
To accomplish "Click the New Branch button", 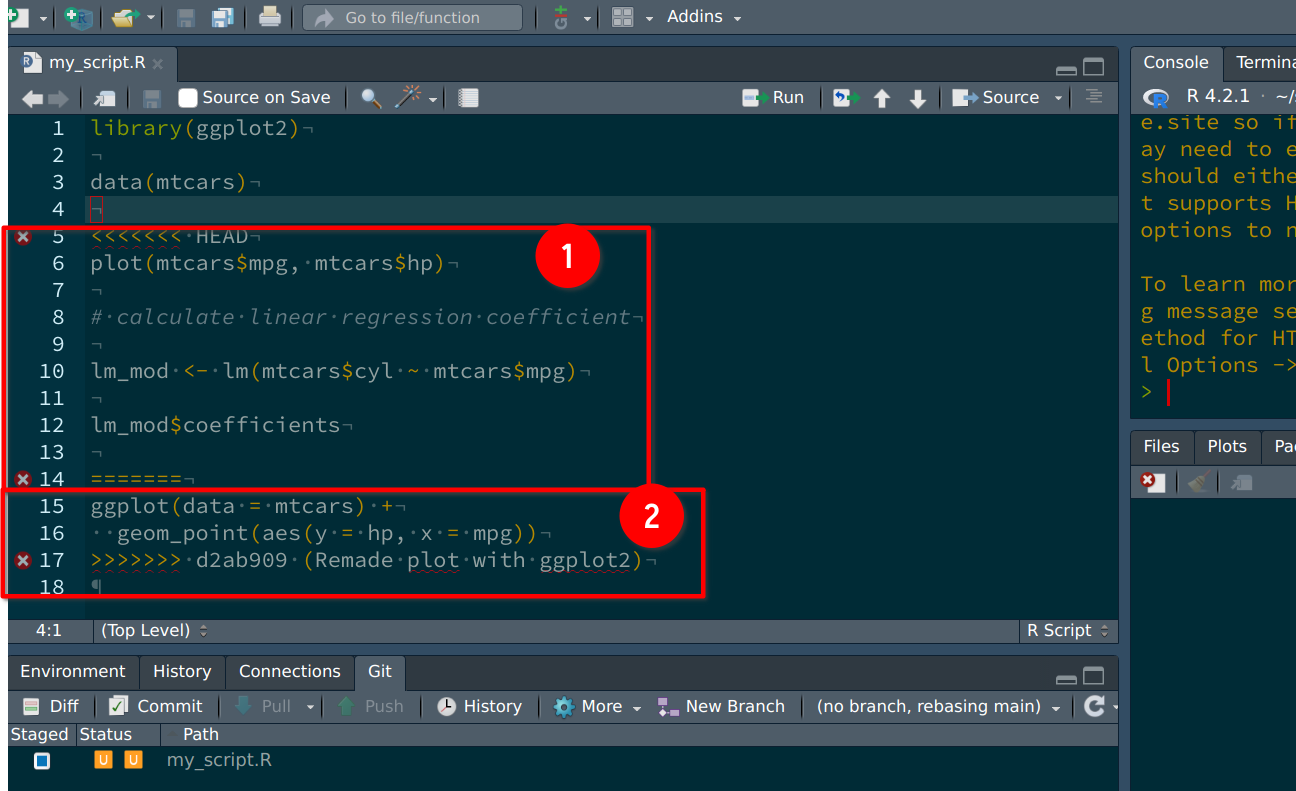I will [x=720, y=706].
